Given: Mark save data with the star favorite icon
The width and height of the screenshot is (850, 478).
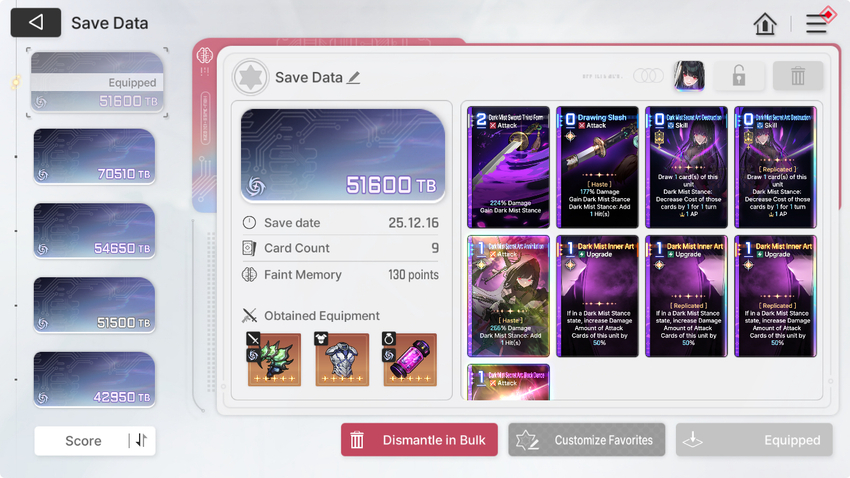Looking at the screenshot, I should [x=250, y=77].
